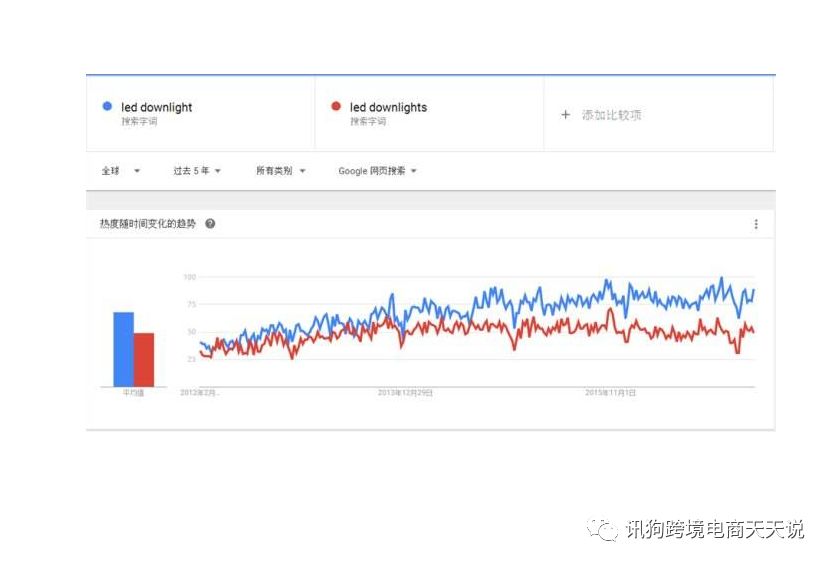Select the led downlight search term
831x565 pixels.
coord(157,108)
